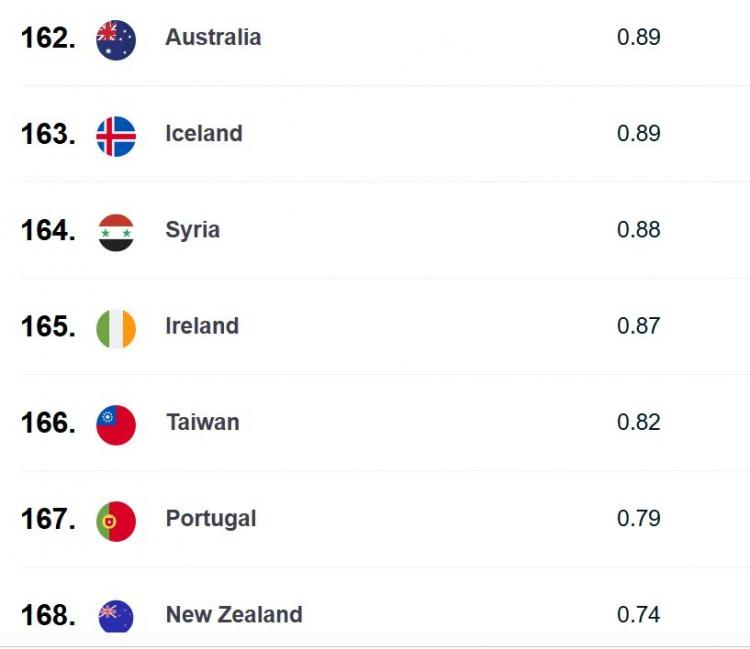This screenshot has width=750, height=649.
Task: Click the Portugal flag icon
Action: point(116,521)
